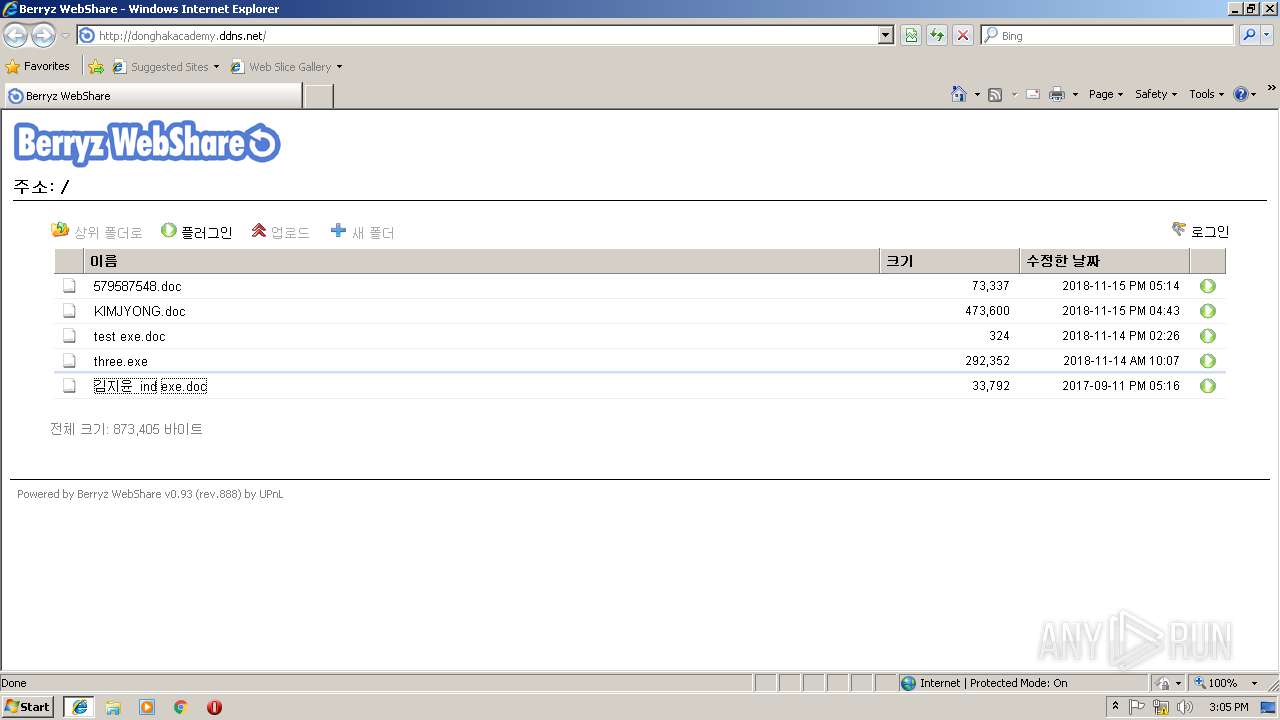Click the Windows Start button
The image size is (1280, 720).
point(28,707)
